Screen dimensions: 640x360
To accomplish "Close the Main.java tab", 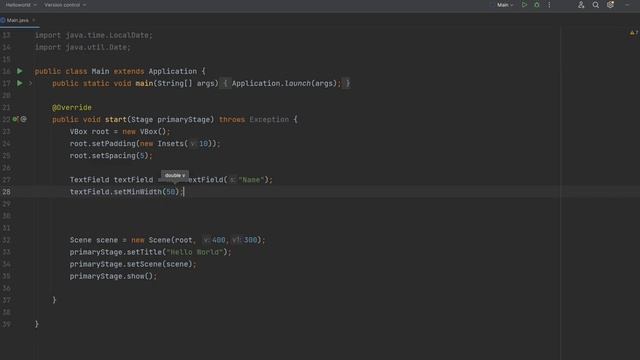I will point(34,20).
